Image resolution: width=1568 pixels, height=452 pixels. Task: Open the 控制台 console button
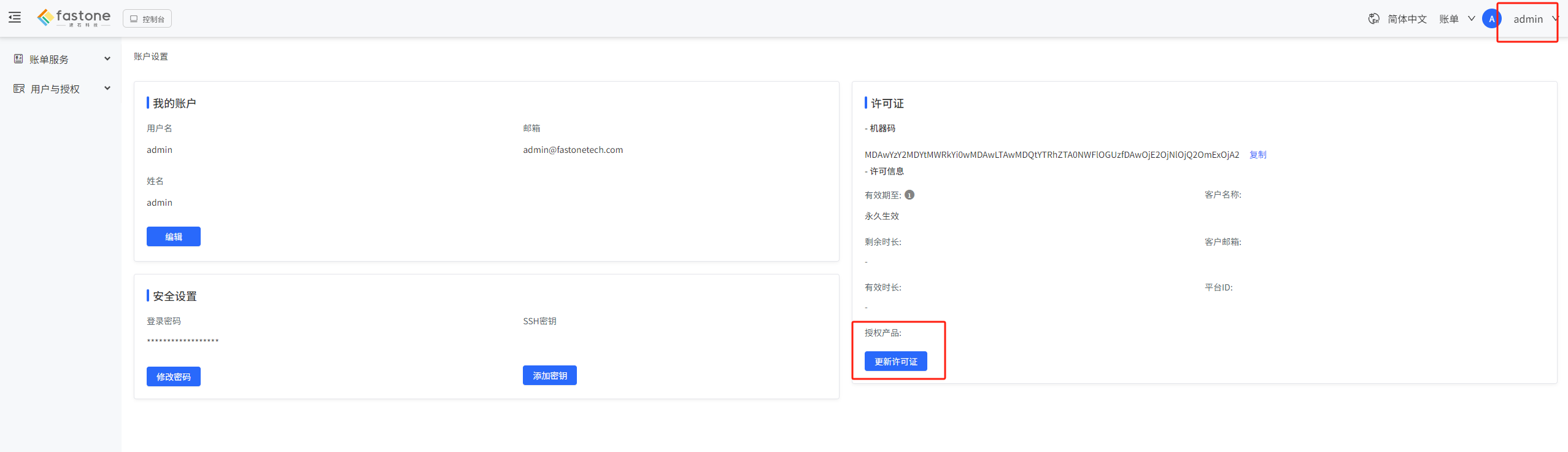click(x=147, y=19)
